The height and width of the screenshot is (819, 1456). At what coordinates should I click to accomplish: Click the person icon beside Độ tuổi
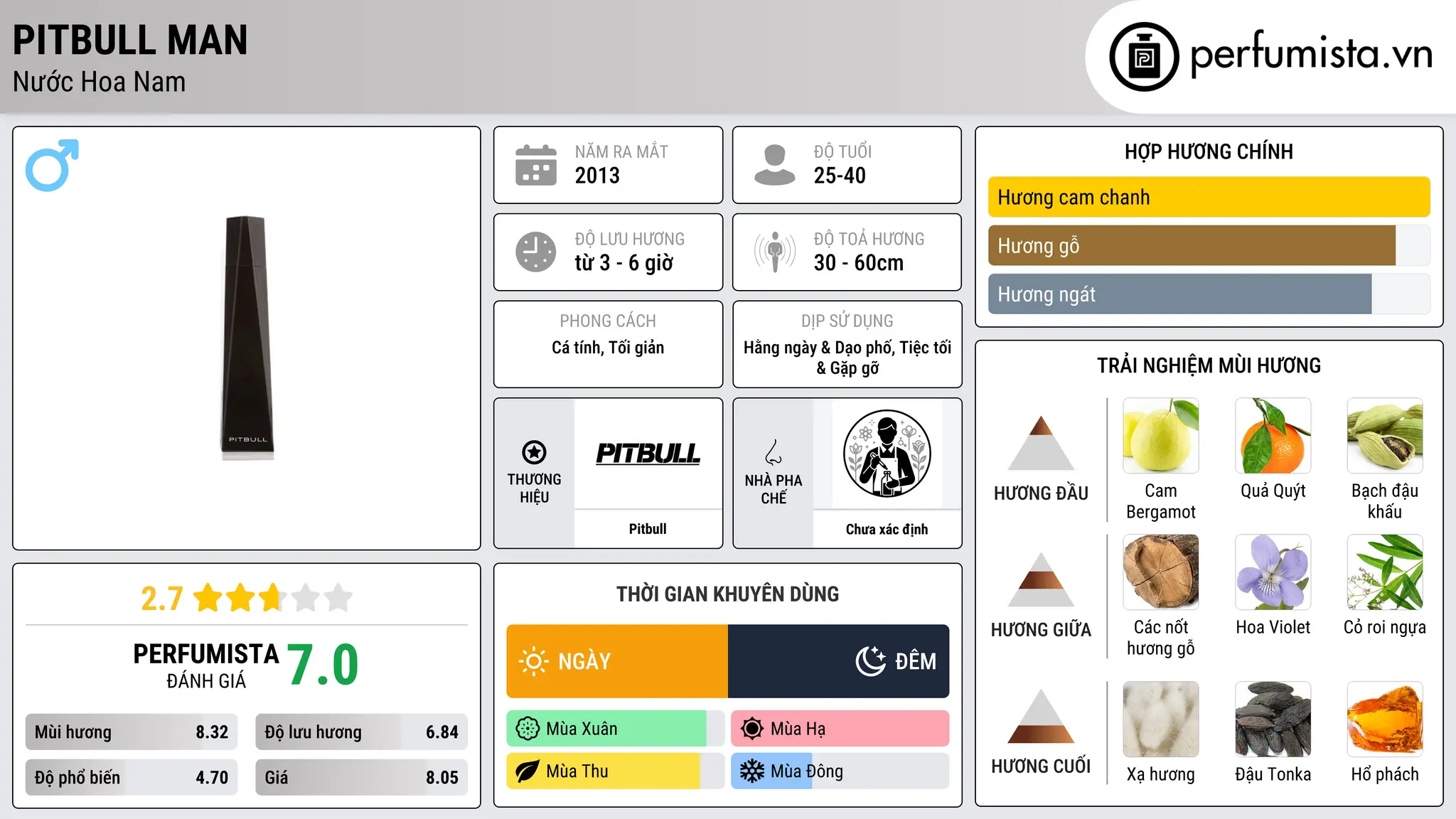tap(774, 165)
